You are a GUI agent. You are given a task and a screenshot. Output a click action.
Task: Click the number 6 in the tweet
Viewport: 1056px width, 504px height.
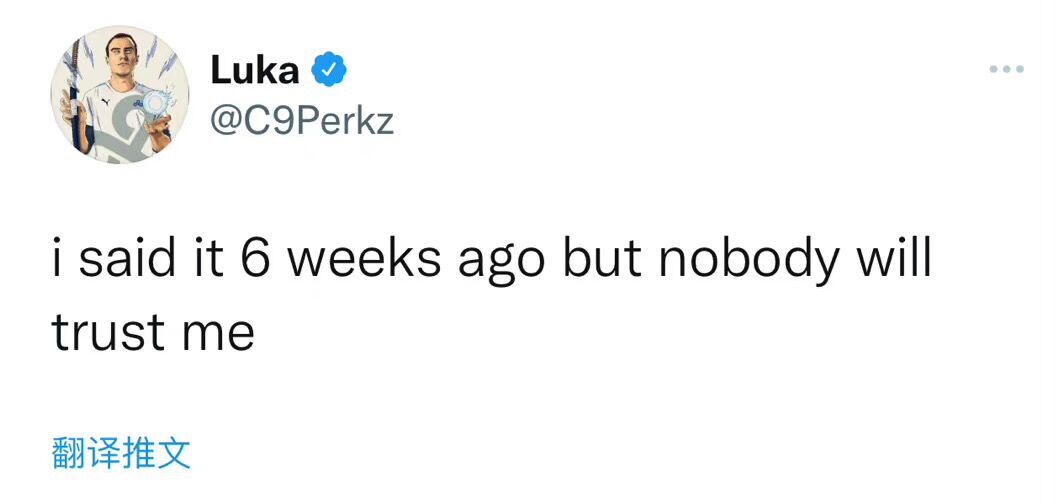click(x=253, y=259)
